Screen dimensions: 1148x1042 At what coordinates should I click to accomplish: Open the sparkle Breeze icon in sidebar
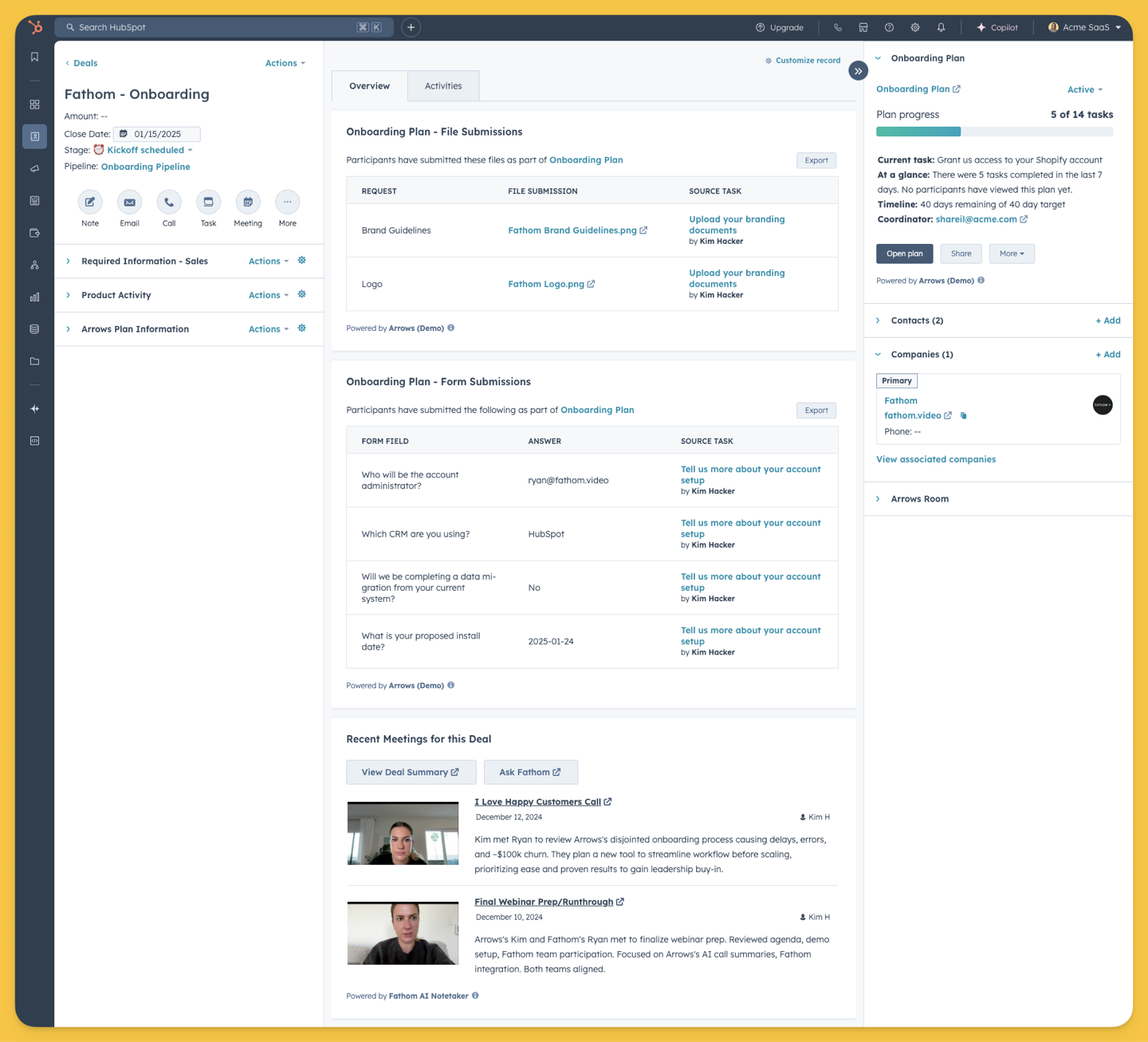(34, 409)
